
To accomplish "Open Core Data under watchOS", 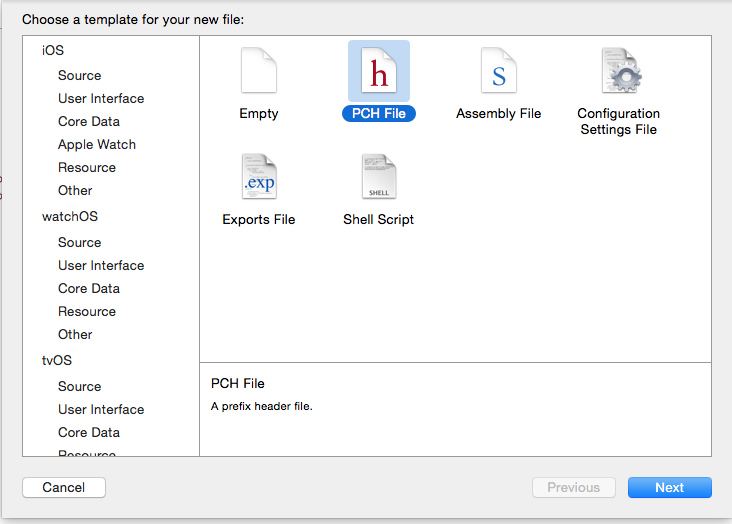I will 89,288.
